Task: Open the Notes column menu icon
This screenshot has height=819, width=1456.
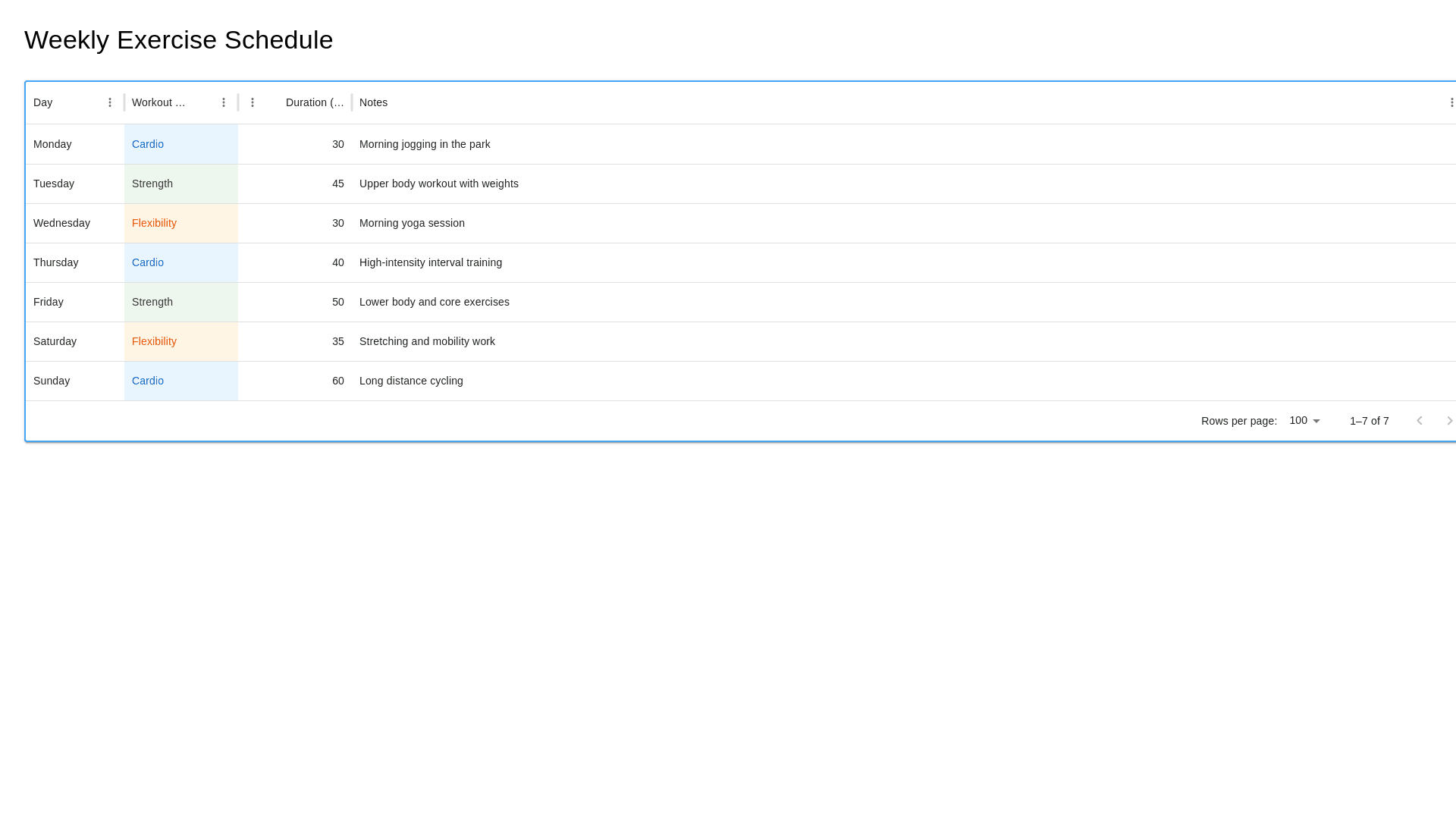Action: click(x=1451, y=102)
